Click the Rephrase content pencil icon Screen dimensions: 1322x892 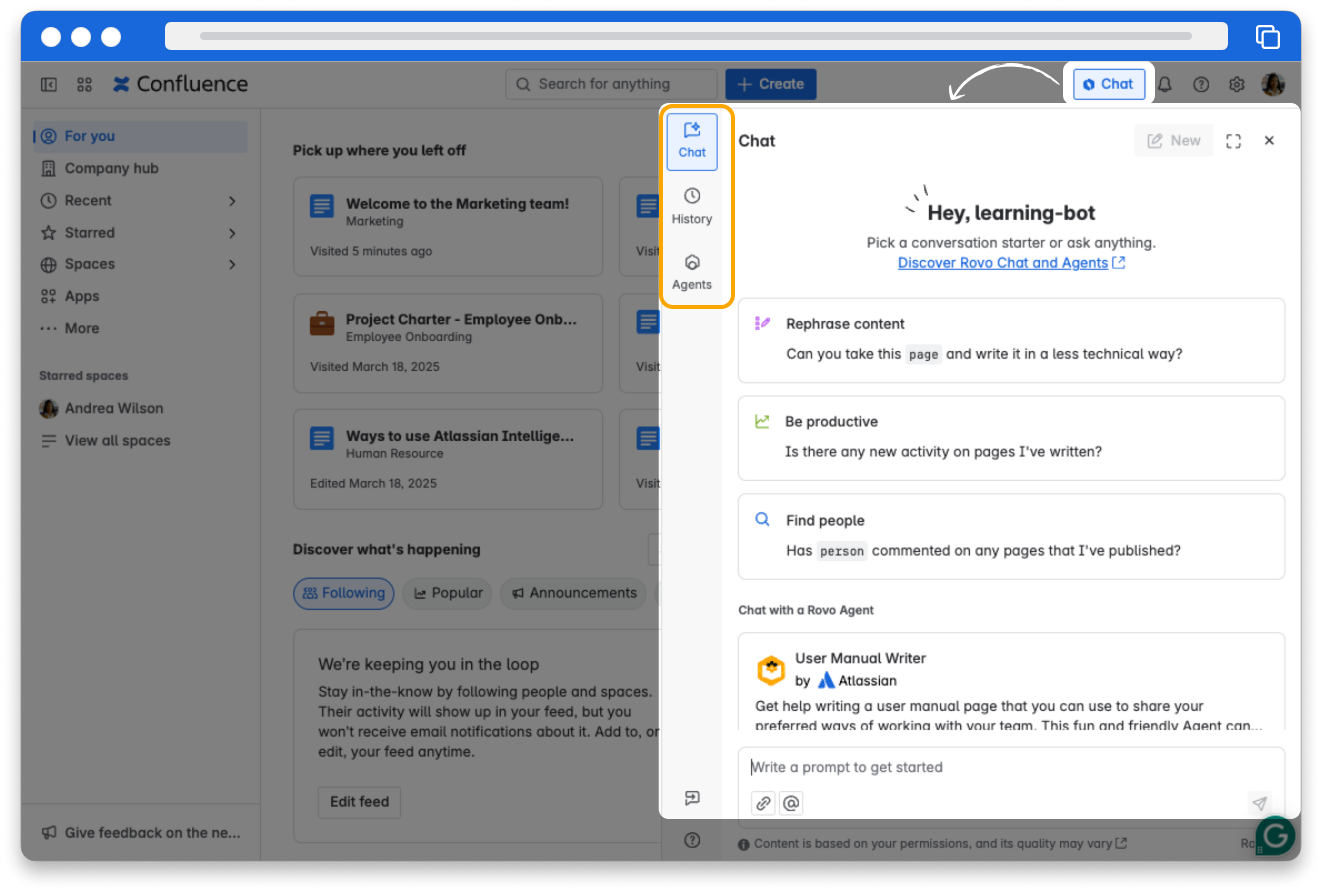[762, 323]
